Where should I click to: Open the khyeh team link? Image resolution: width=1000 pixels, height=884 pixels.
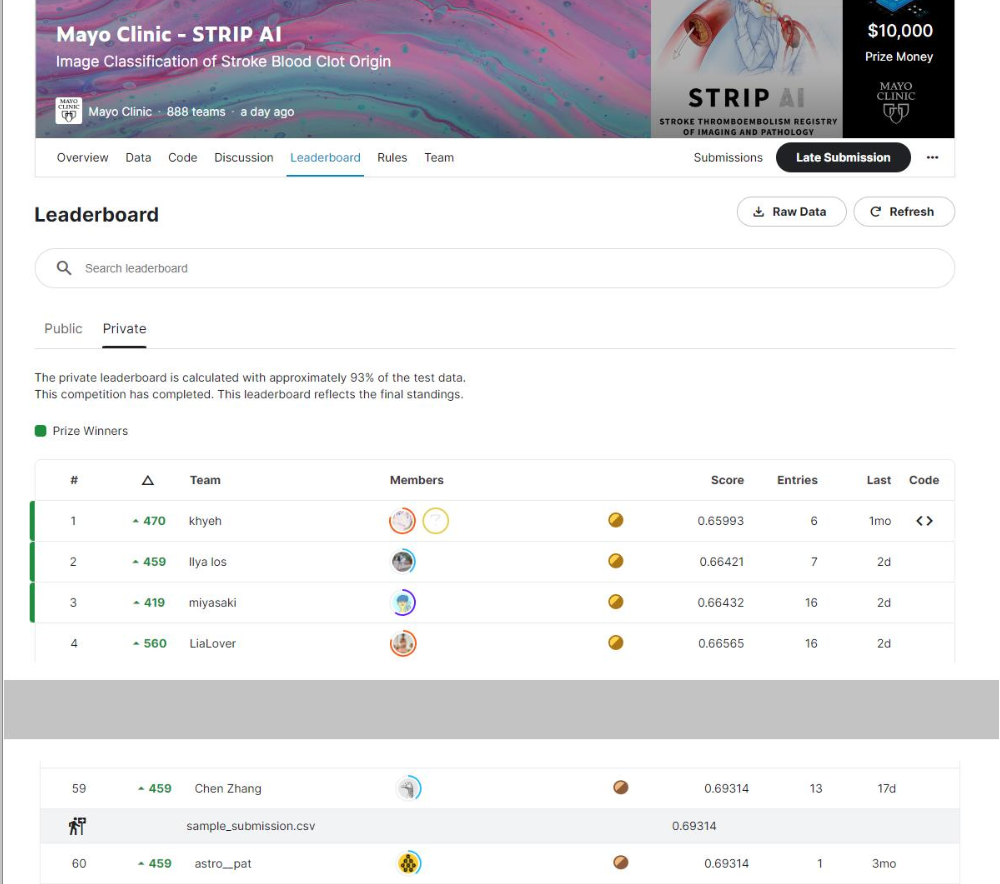(205, 521)
